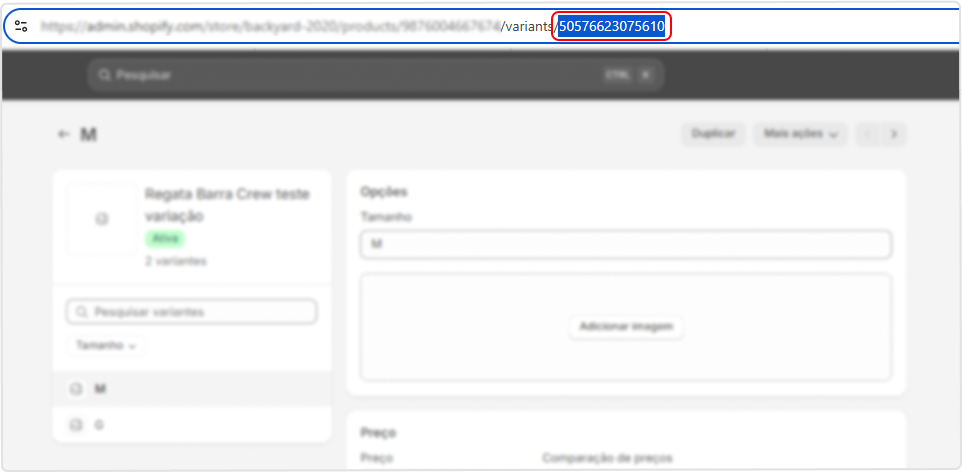This screenshot has height=473, width=962.
Task: Click the back arrow beside the M title
Action: click(x=63, y=134)
